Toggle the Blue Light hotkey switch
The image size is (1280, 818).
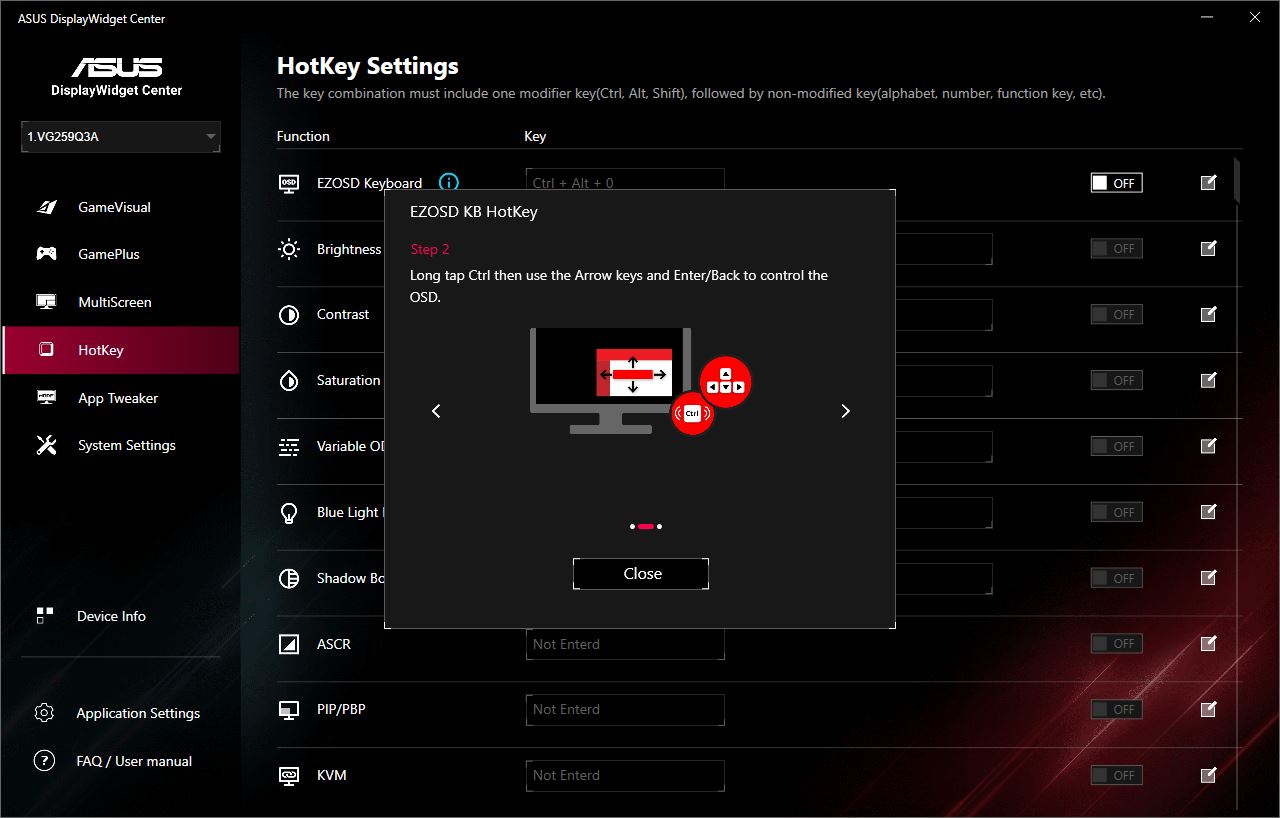pos(1116,512)
